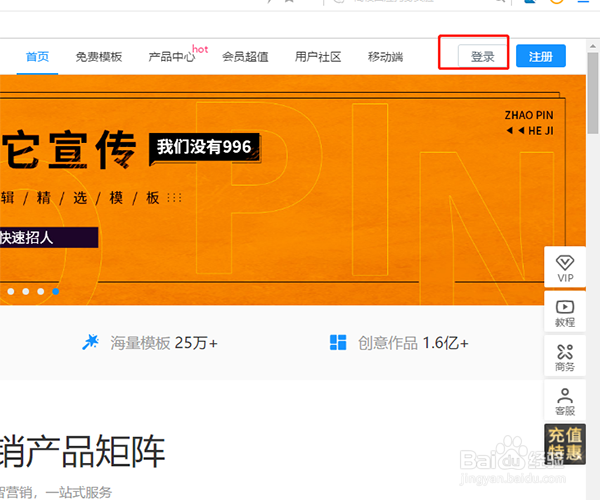Click the 海量模板 25万+ text
The image size is (600, 500).
[164, 343]
